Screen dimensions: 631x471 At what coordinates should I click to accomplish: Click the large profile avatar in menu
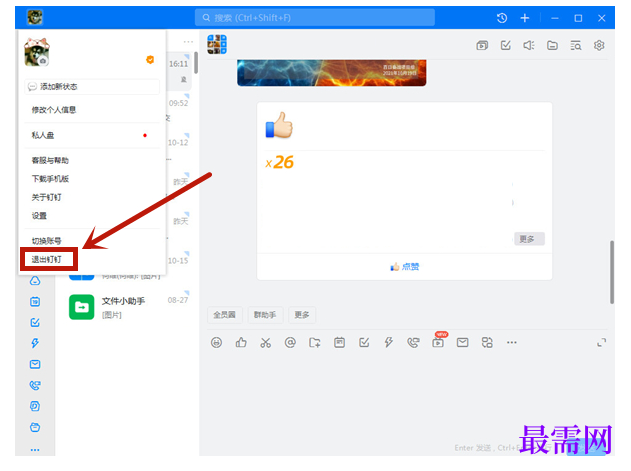click(37, 52)
